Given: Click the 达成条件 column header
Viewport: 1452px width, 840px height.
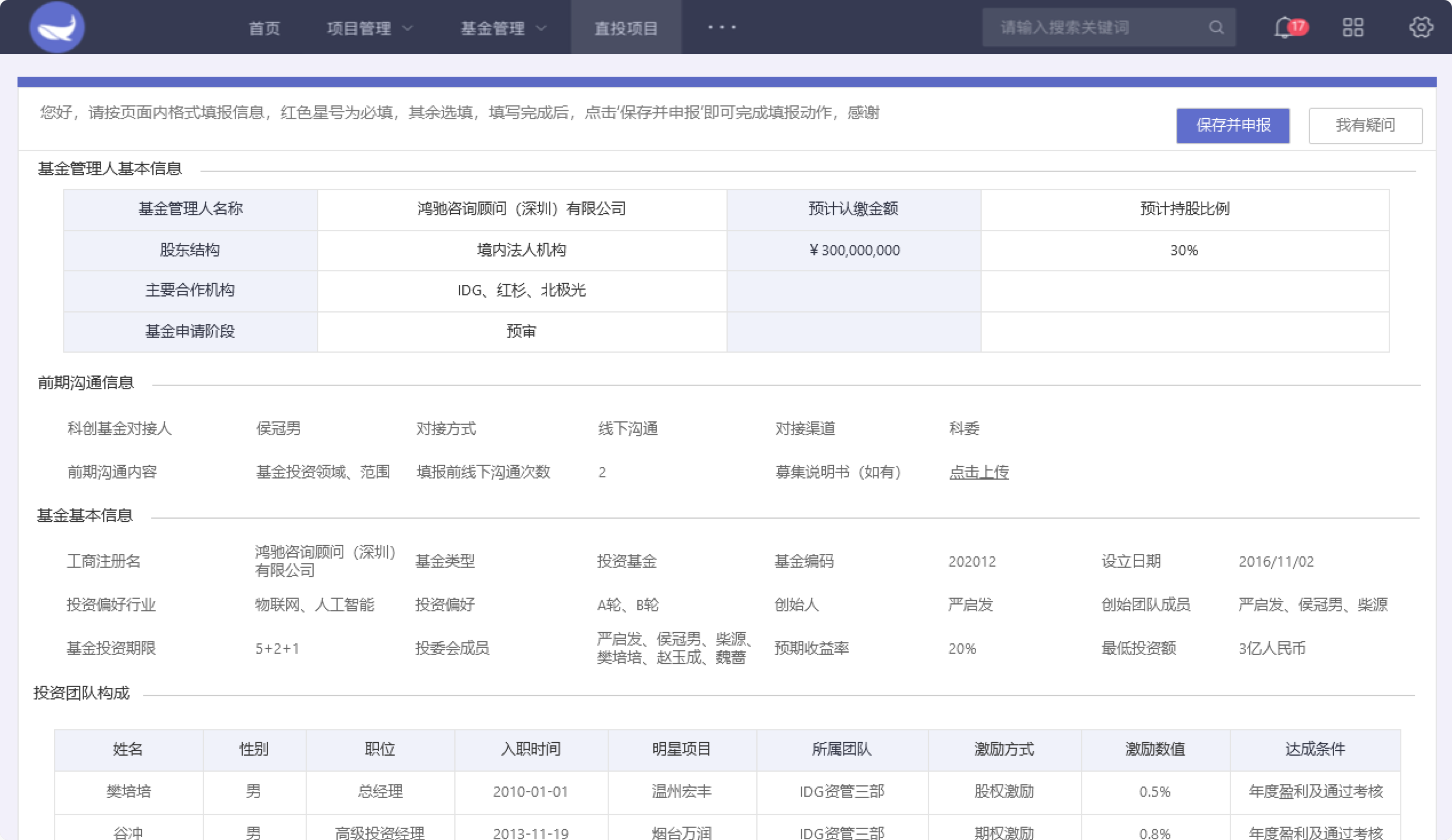Looking at the screenshot, I should [x=1315, y=749].
